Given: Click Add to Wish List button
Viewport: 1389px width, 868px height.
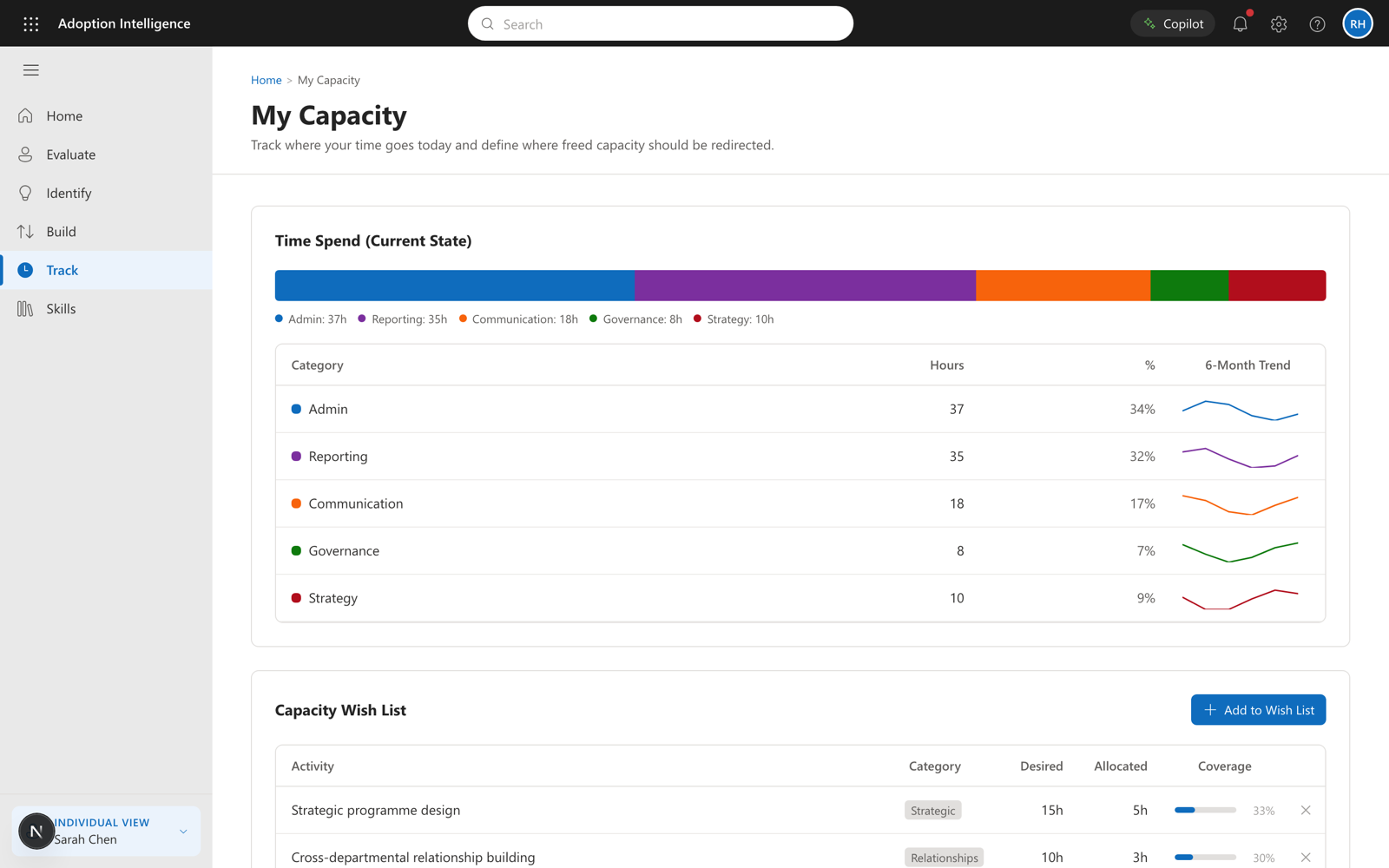Looking at the screenshot, I should (x=1258, y=710).
